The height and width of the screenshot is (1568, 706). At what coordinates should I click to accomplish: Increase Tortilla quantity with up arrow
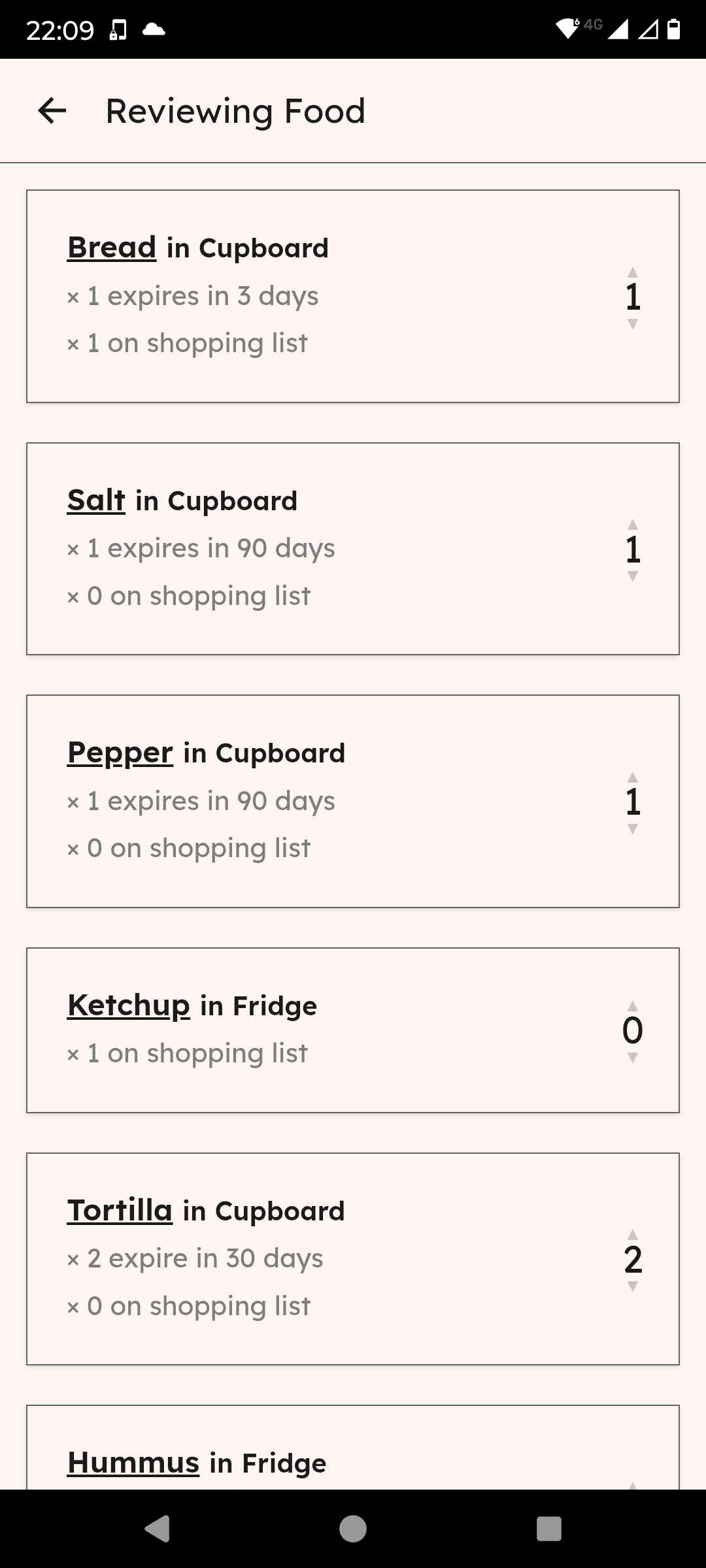click(632, 1235)
